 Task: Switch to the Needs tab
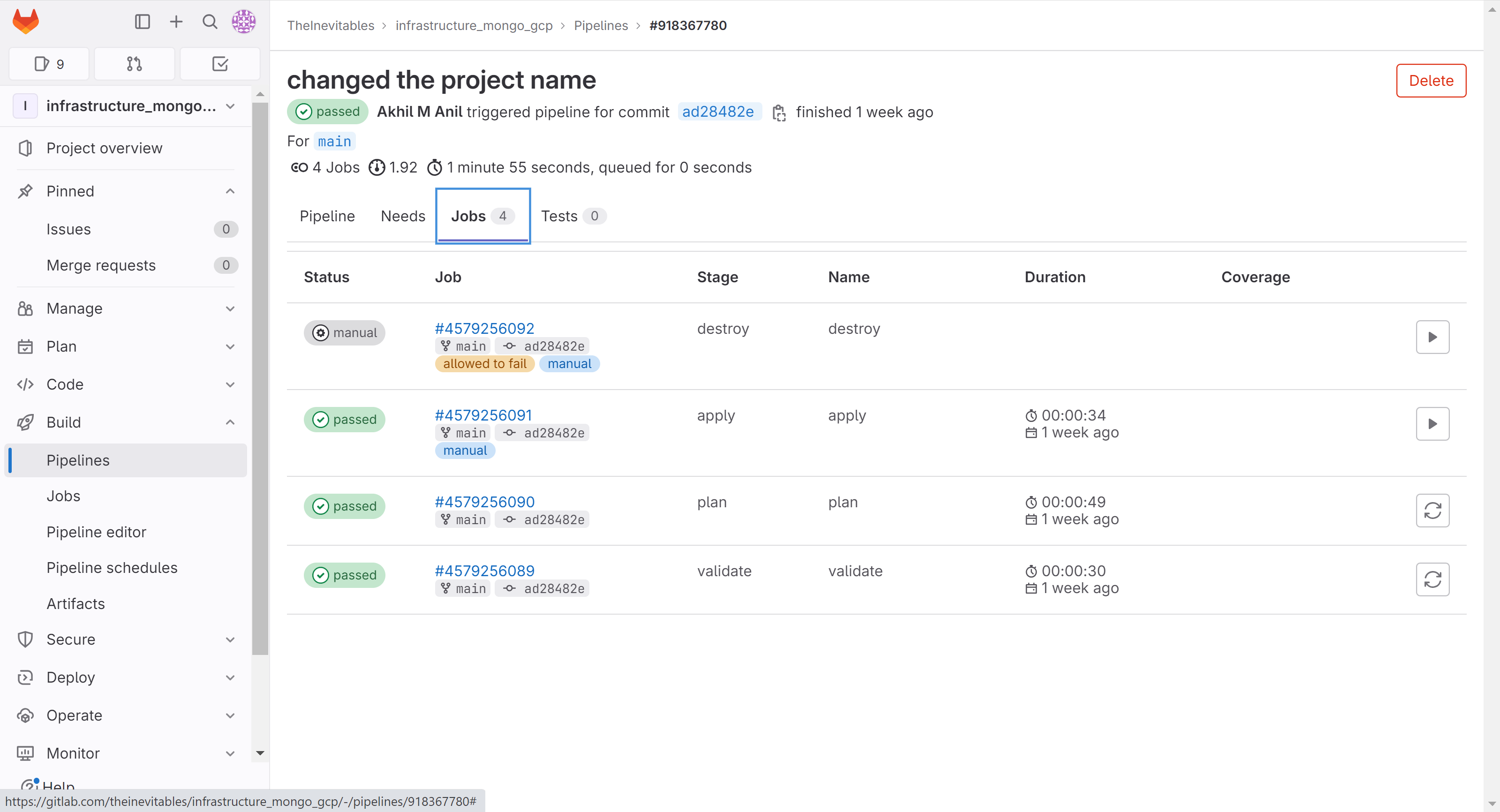[x=402, y=216]
